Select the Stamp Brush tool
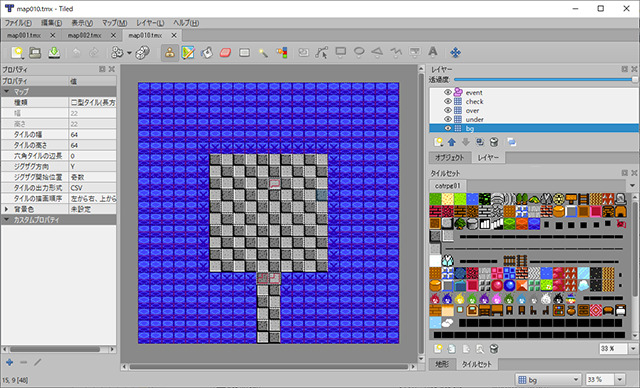Screen dimensions: 640x388 [x=170, y=53]
